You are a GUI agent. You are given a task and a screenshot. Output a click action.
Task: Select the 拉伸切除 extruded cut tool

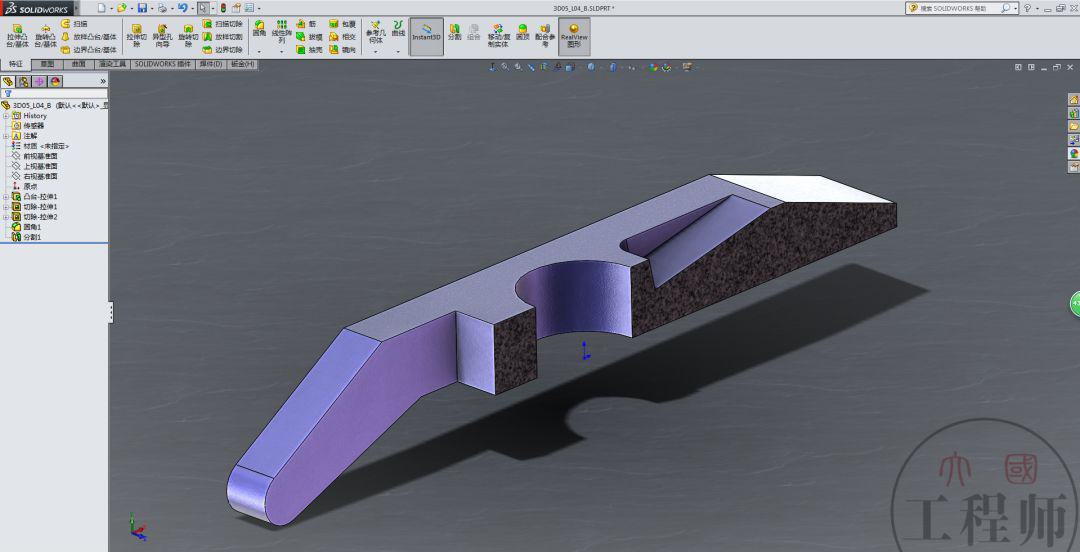(x=136, y=35)
